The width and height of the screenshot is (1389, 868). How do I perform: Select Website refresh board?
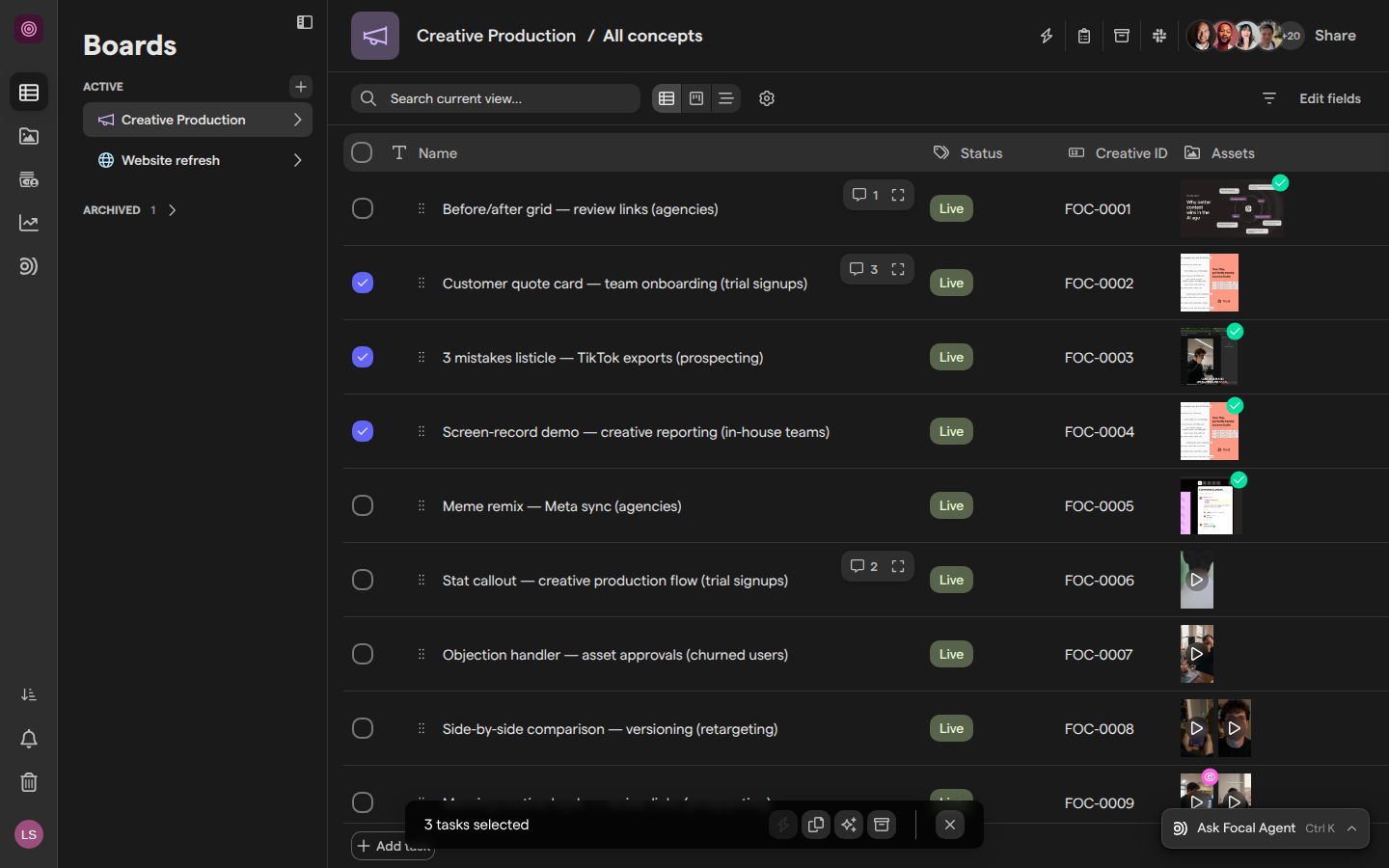(x=198, y=160)
